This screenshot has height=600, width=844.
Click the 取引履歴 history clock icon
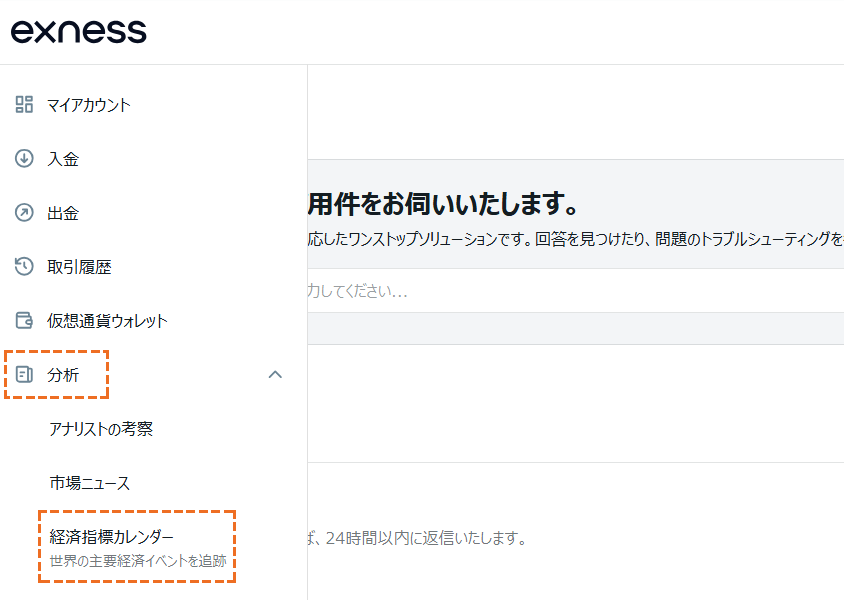click(24, 266)
